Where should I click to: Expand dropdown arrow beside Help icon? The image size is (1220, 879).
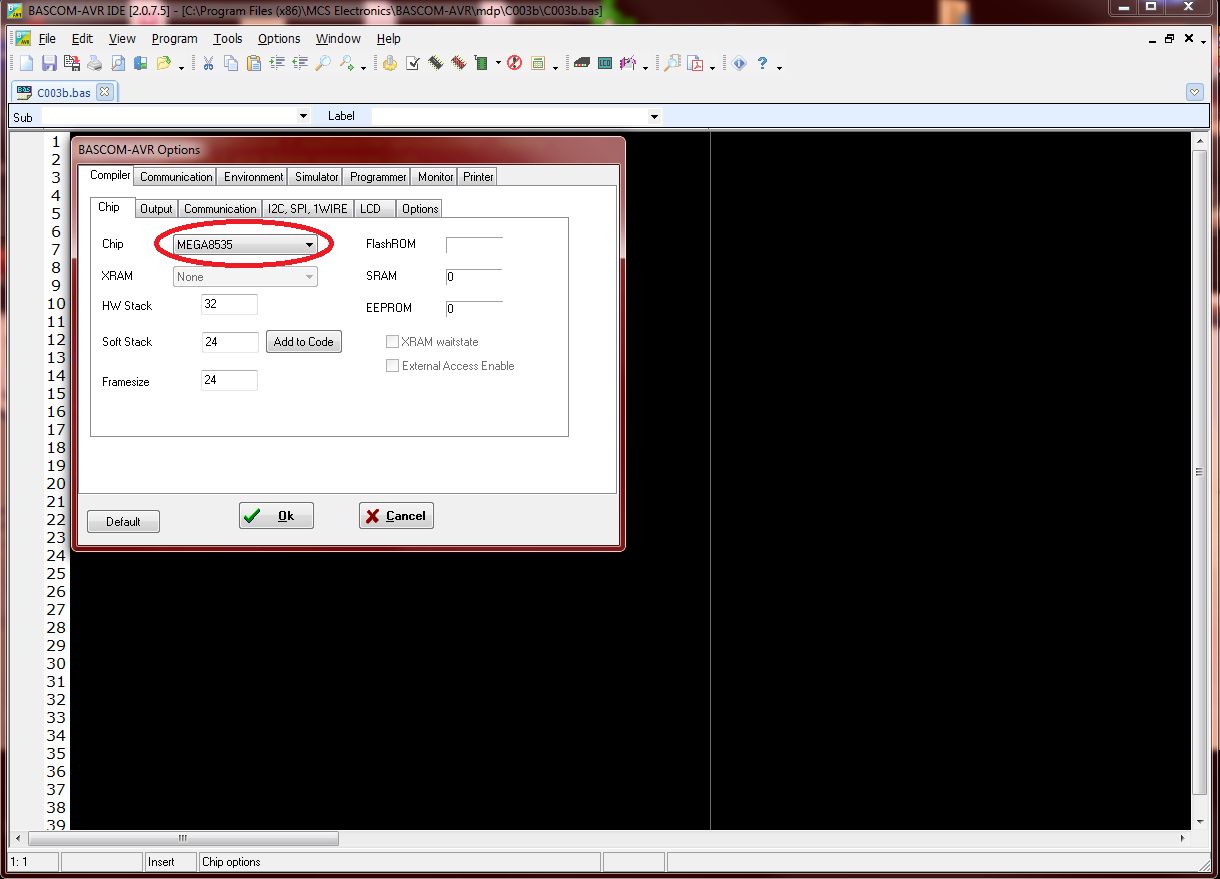(780, 66)
